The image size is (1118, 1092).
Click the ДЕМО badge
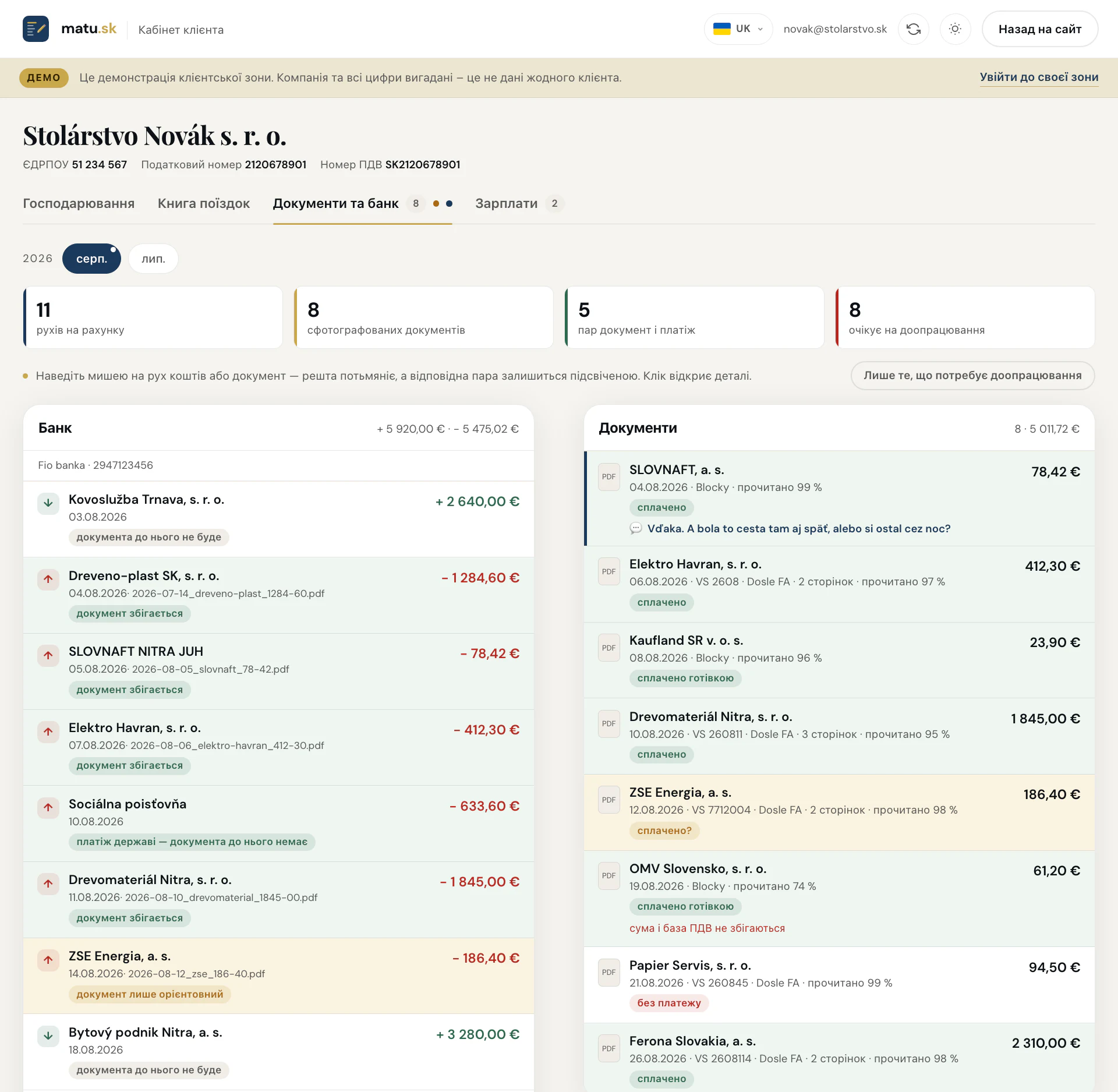click(x=44, y=77)
